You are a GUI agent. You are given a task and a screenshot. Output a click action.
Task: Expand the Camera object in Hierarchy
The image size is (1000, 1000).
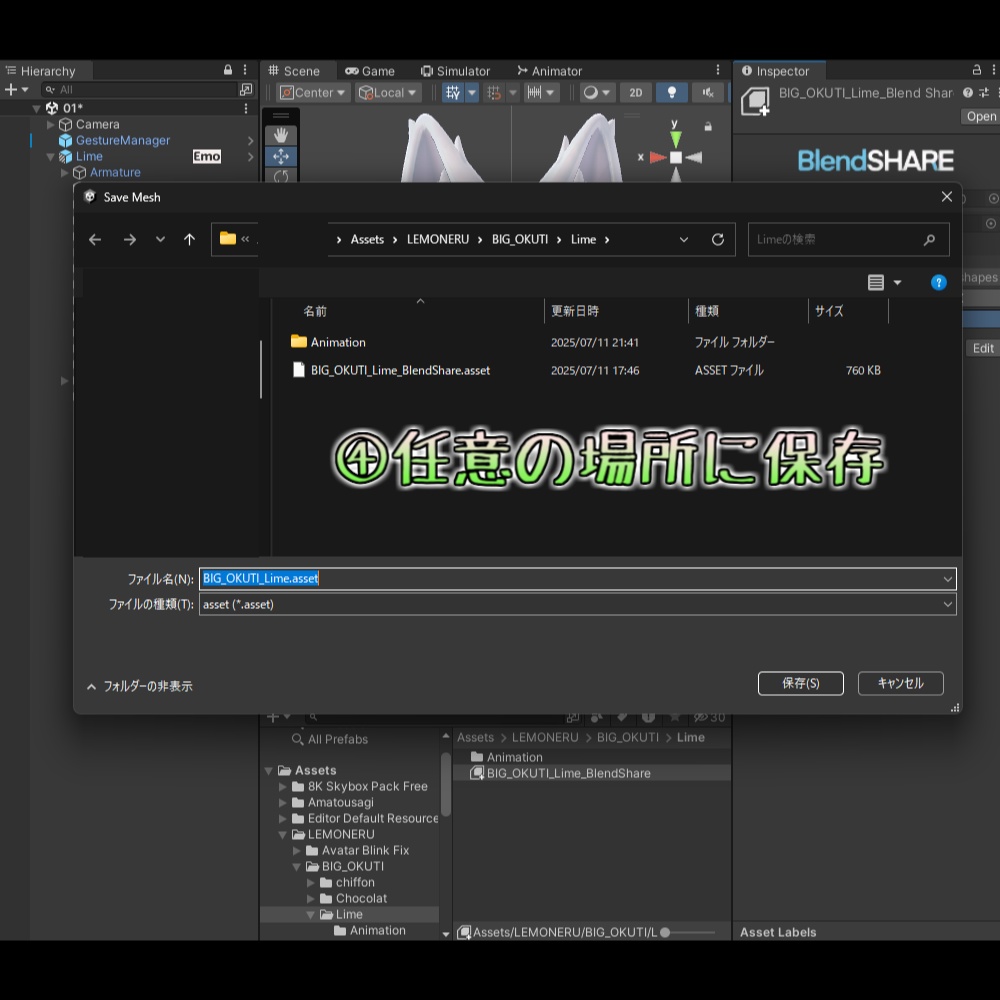(x=50, y=124)
